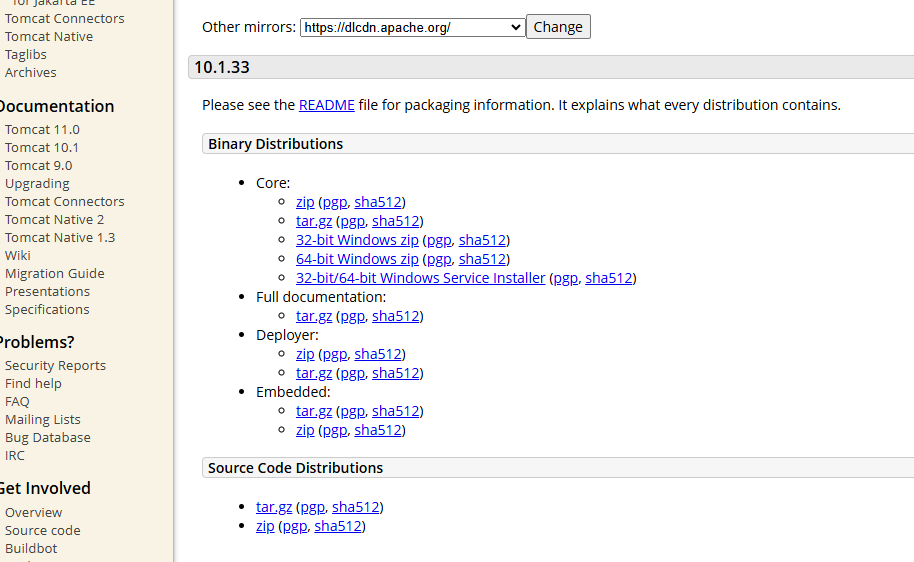Screen dimensions: 914x562
Task: Click the Change mirror button
Action: pos(558,27)
